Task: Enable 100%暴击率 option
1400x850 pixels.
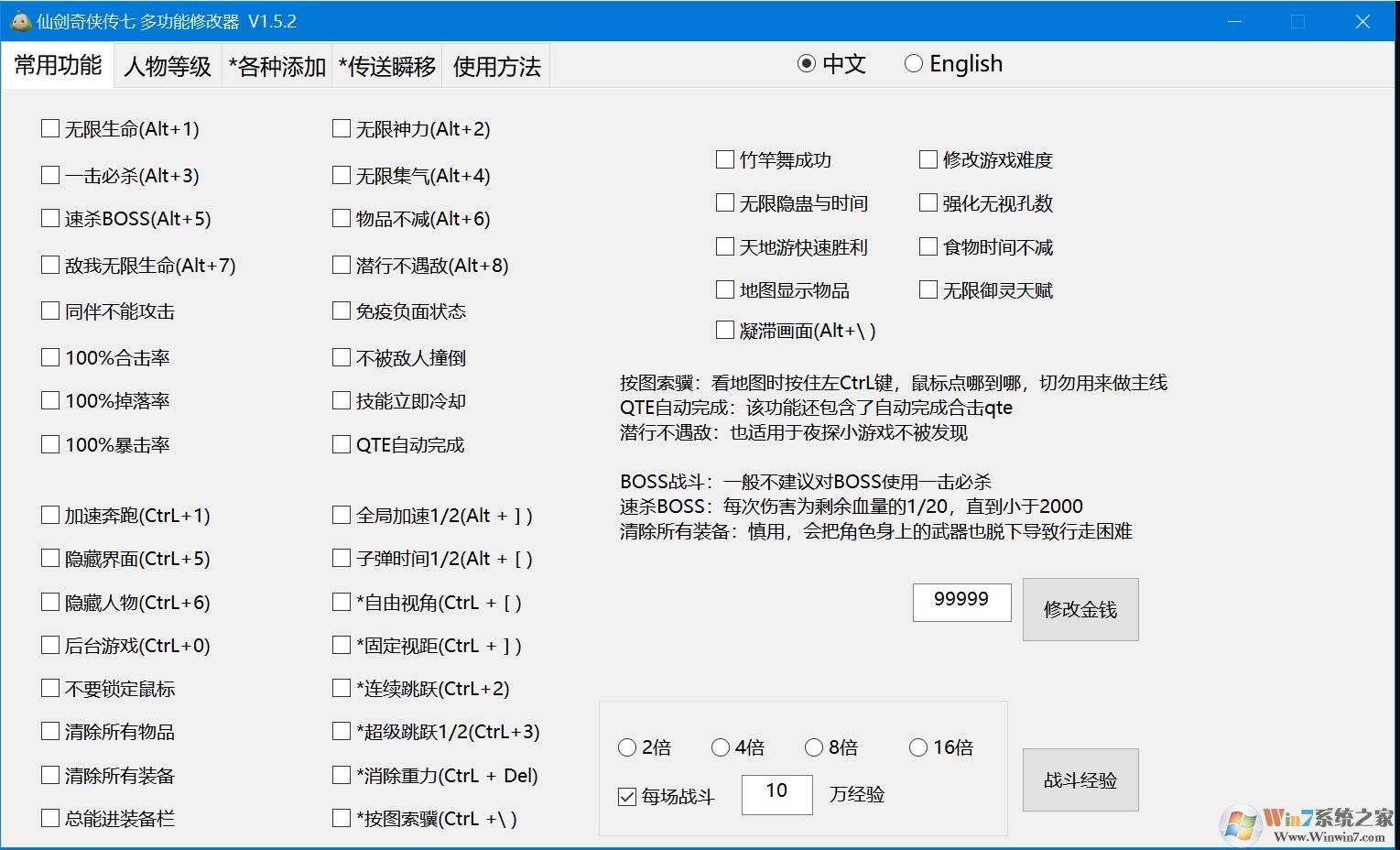Action: pyautogui.click(x=50, y=444)
